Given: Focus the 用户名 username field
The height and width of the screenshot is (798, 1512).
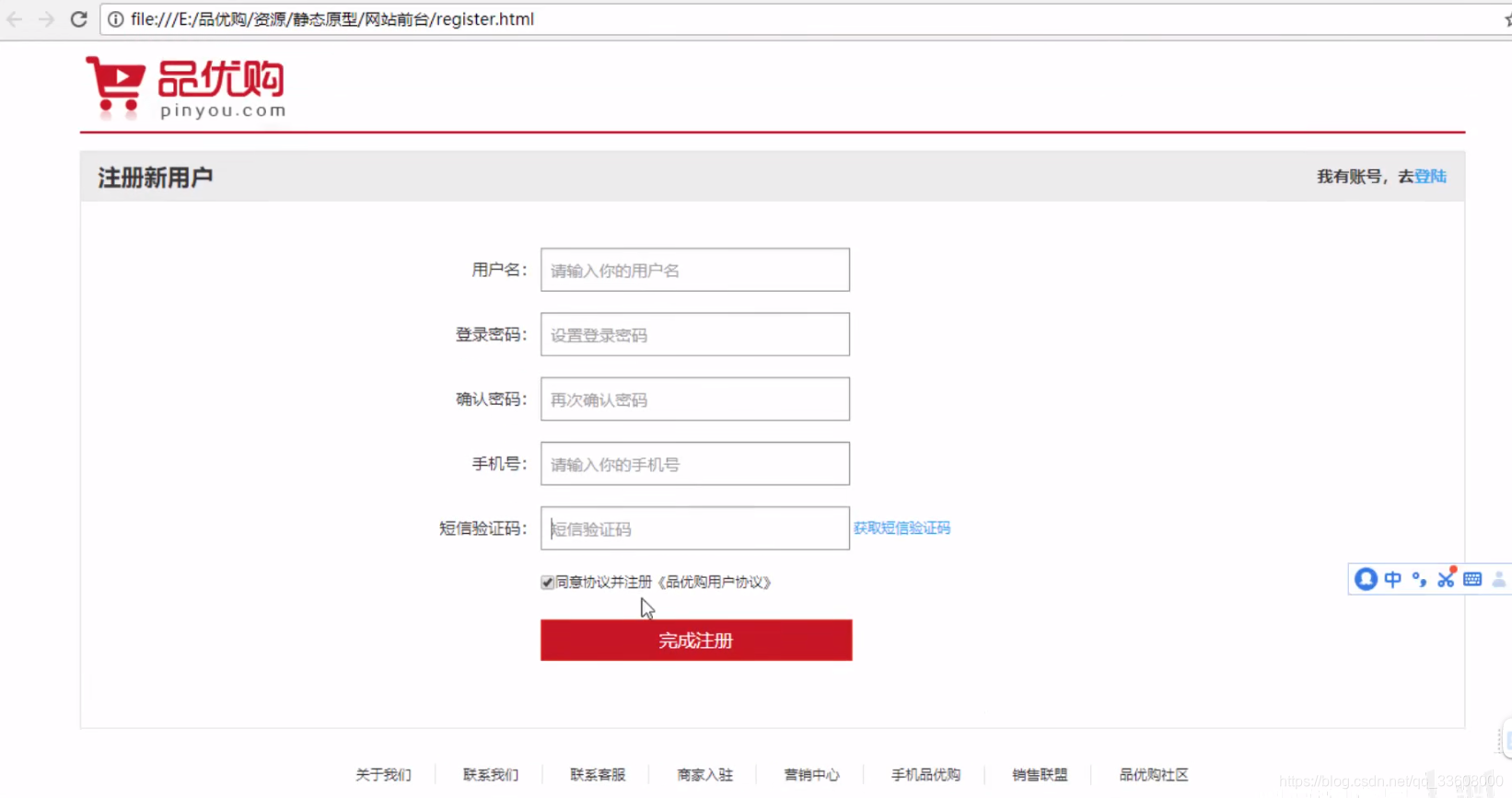Looking at the screenshot, I should coord(695,270).
